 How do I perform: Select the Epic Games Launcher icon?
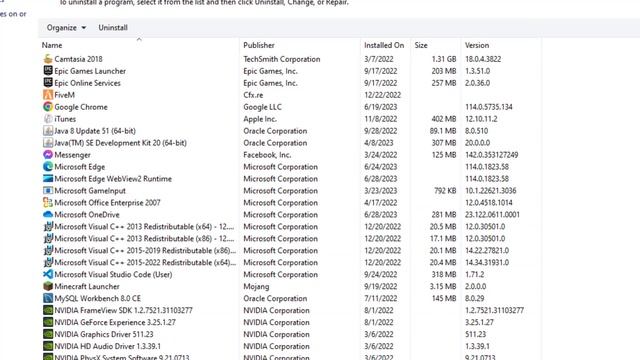click(x=48, y=71)
